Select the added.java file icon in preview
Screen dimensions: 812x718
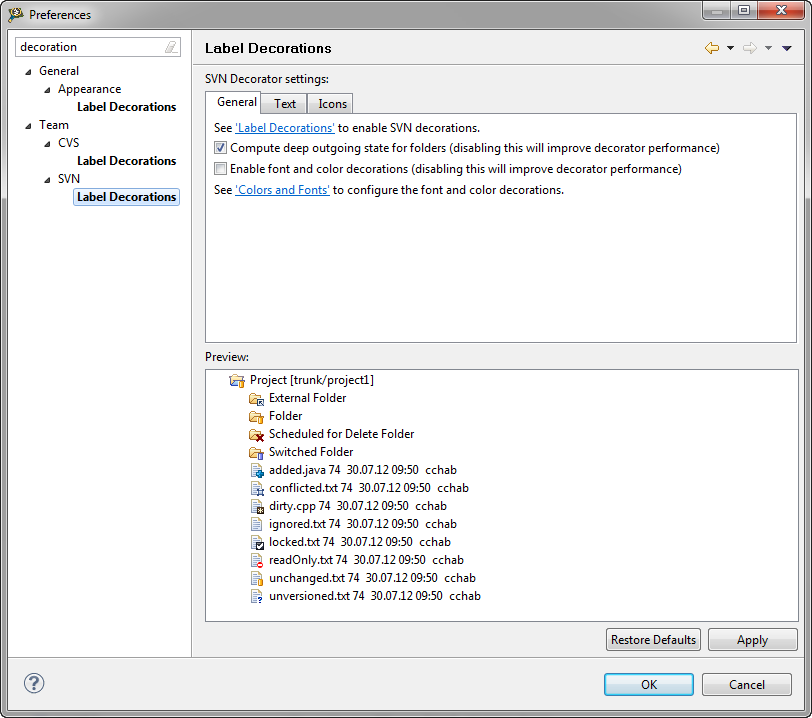pos(258,469)
